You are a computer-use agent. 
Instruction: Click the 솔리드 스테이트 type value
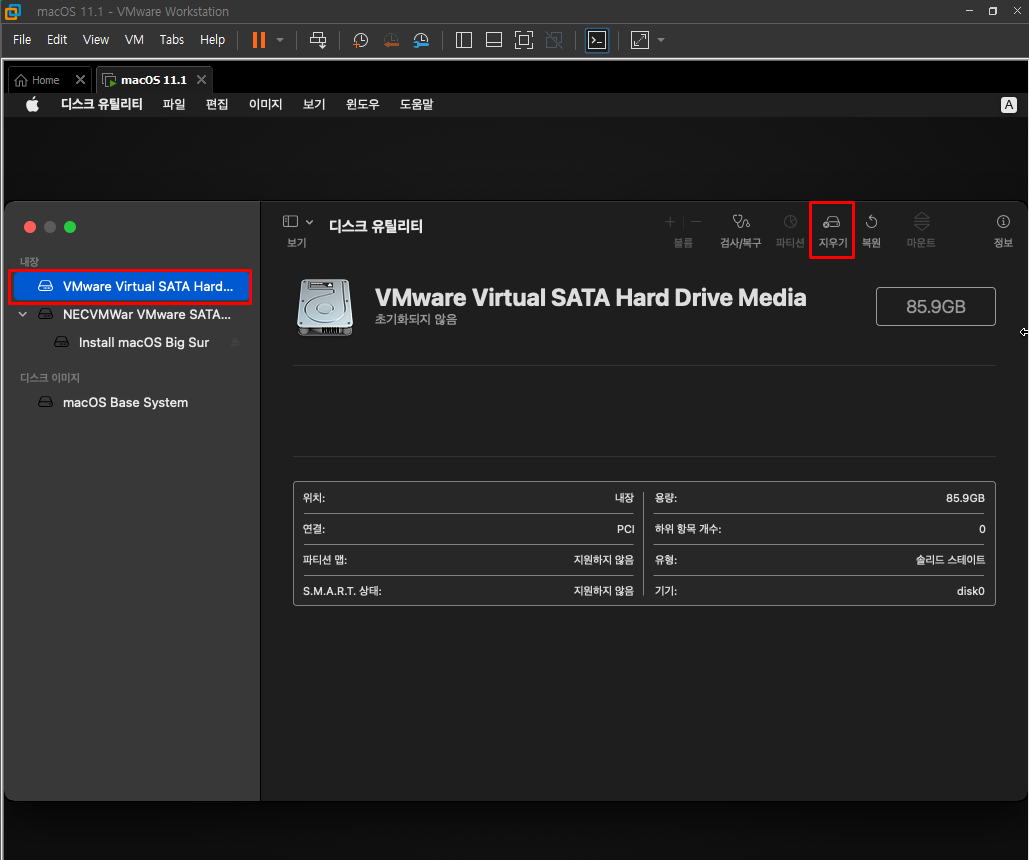point(950,560)
